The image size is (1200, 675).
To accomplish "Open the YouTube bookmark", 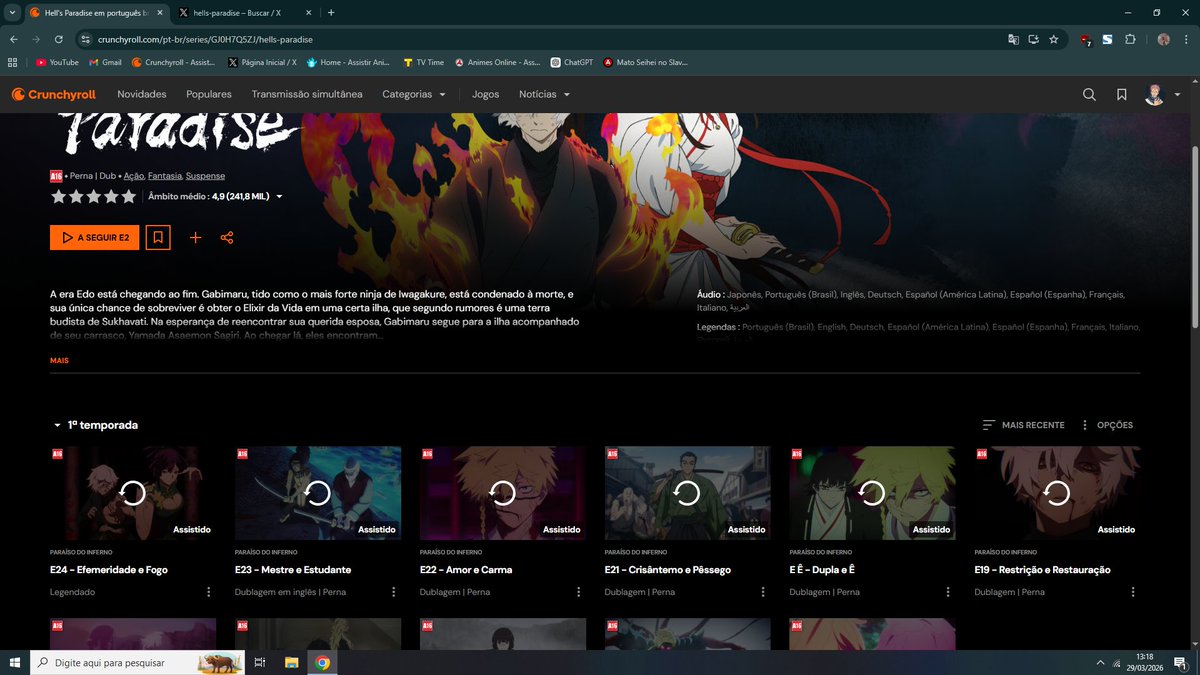I will [x=57, y=62].
